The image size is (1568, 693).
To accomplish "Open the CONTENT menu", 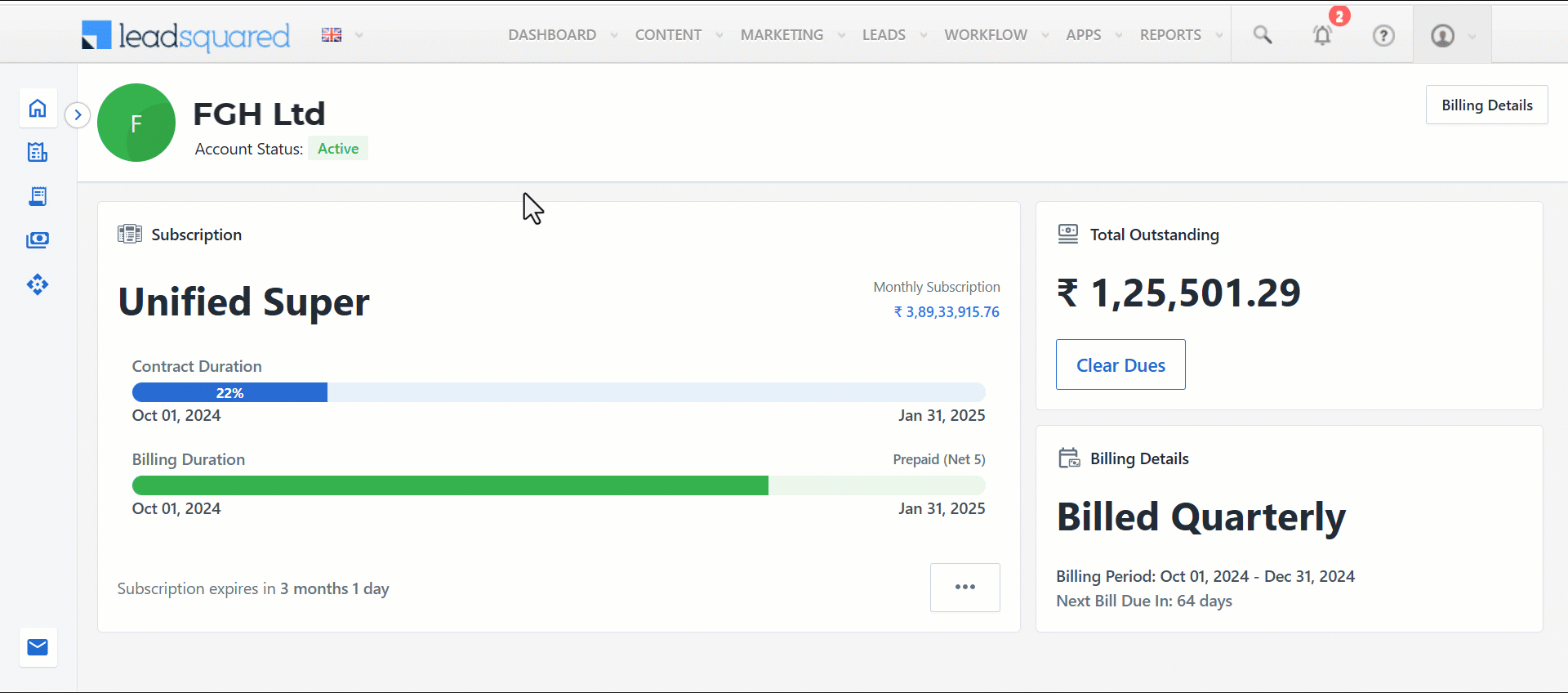I will (x=668, y=35).
